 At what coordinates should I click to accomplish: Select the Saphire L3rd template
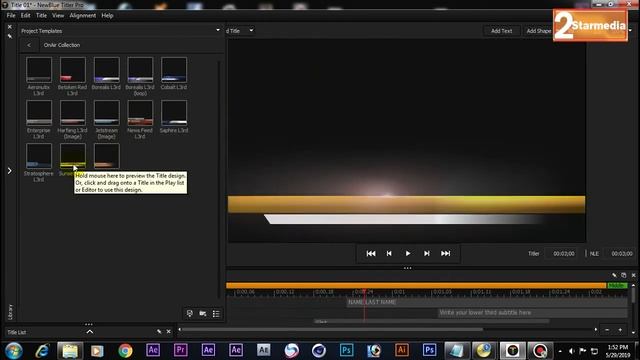(174, 113)
